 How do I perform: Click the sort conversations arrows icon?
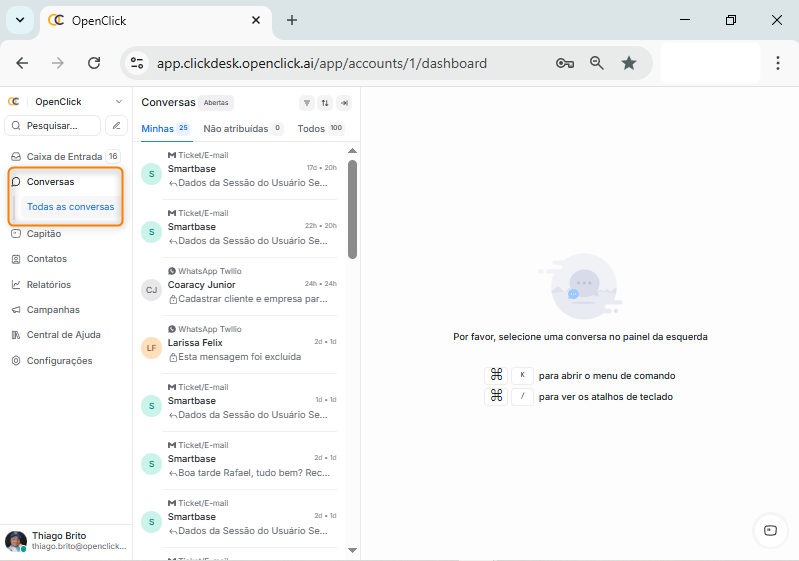(325, 103)
